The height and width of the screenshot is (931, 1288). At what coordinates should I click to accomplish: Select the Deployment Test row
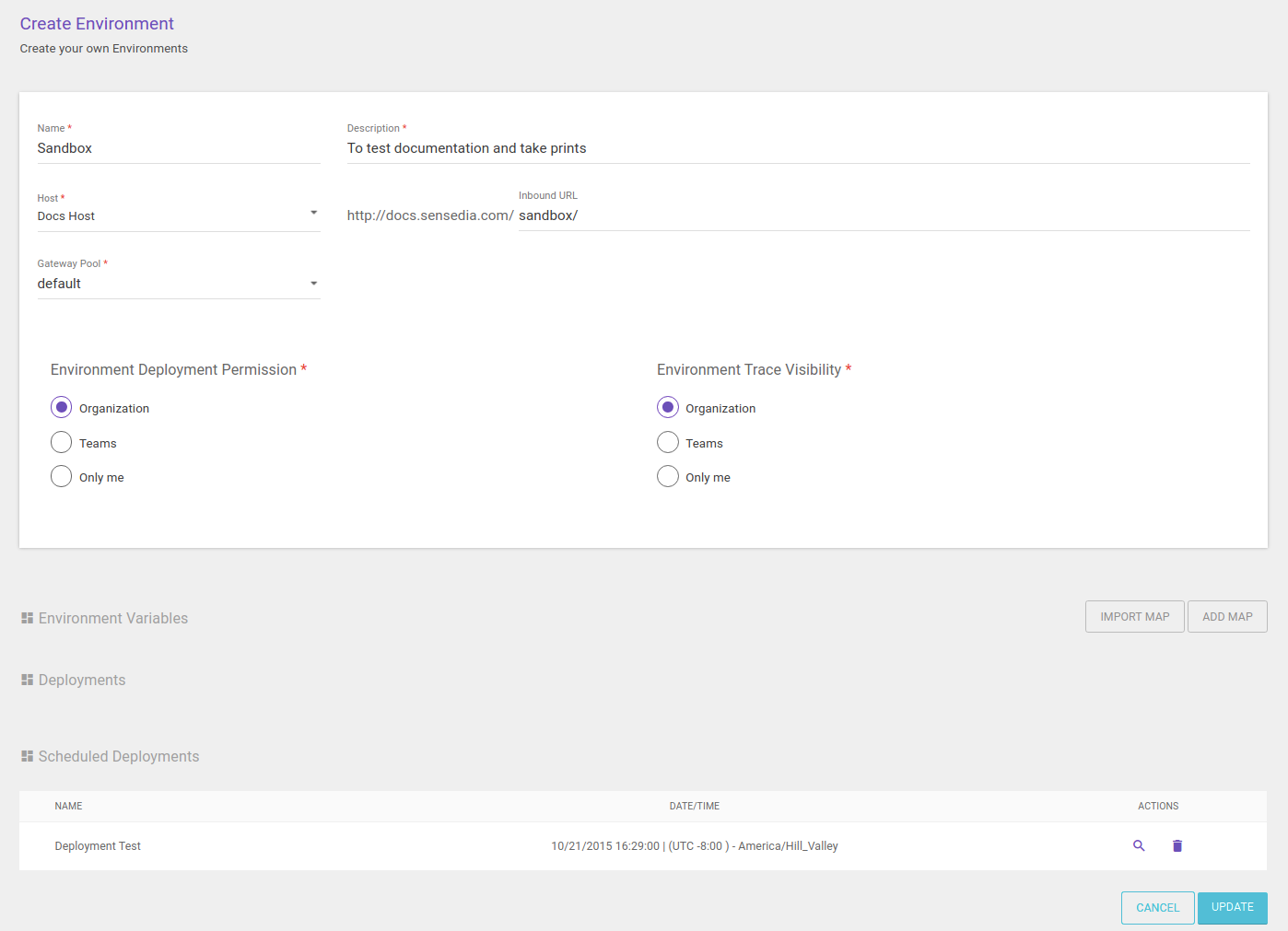369,845
